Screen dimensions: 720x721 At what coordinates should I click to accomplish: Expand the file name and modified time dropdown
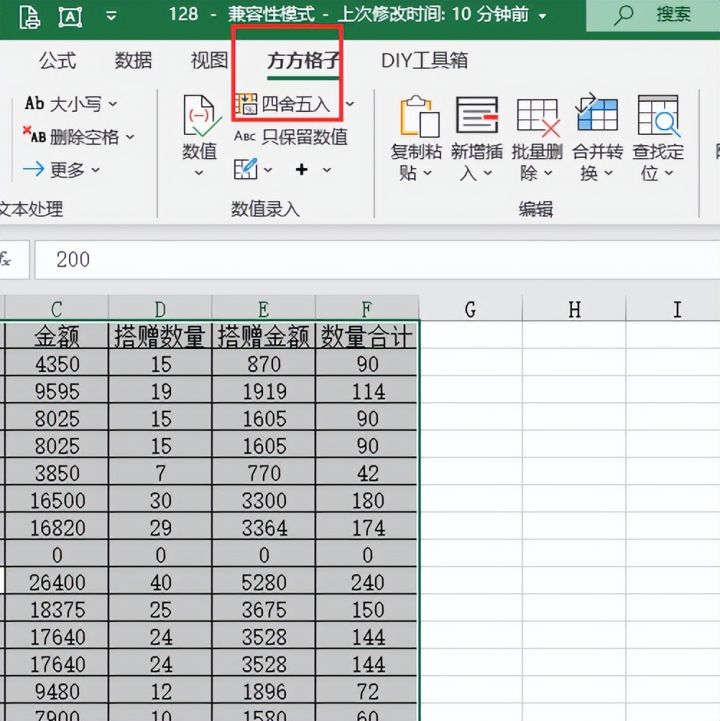[x=543, y=16]
